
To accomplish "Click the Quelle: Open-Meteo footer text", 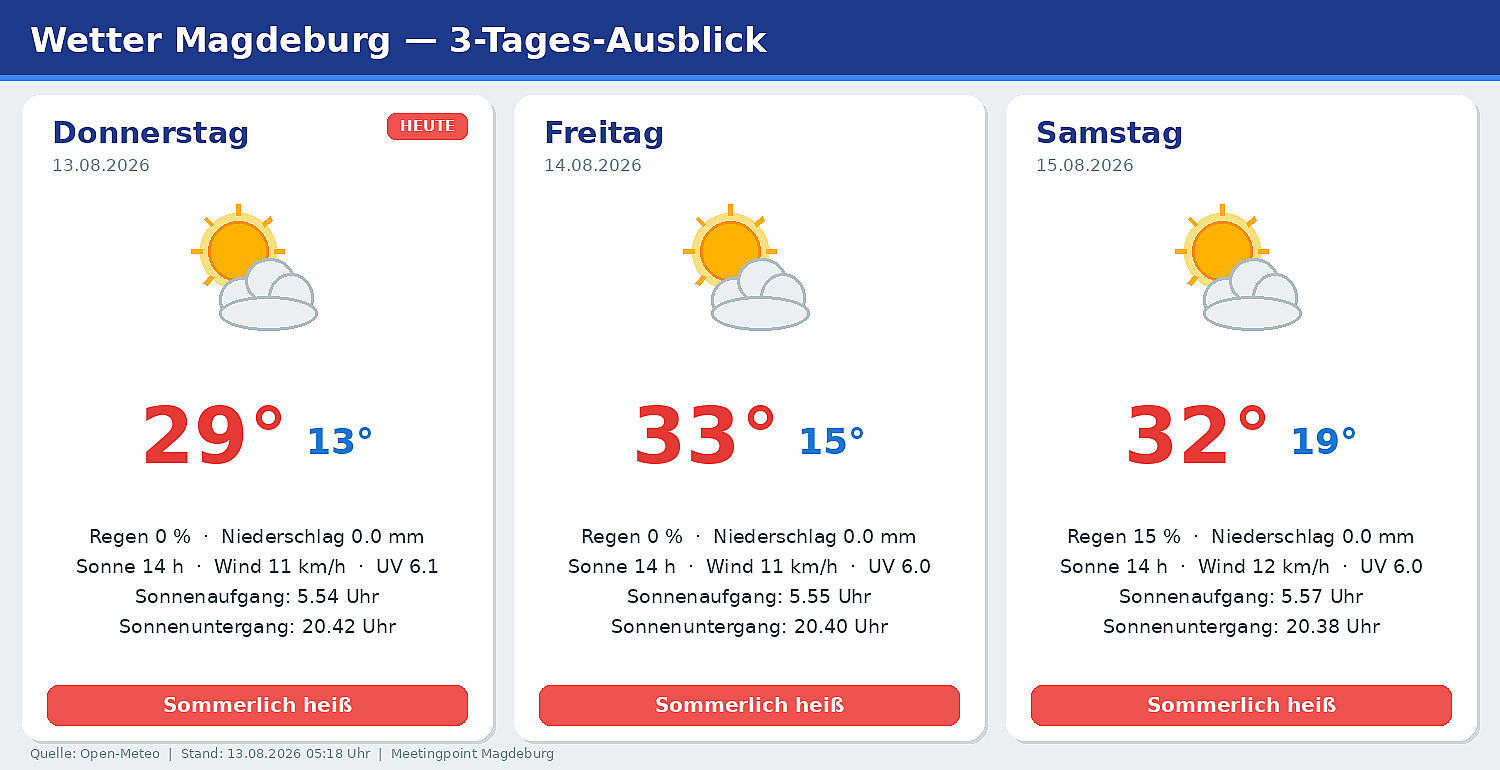I will [x=95, y=754].
